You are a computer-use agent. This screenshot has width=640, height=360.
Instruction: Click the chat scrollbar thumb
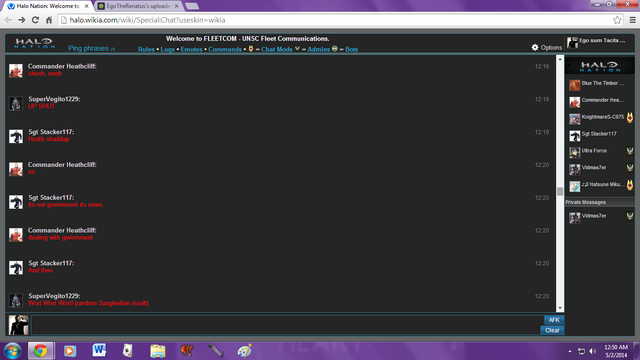[560, 191]
